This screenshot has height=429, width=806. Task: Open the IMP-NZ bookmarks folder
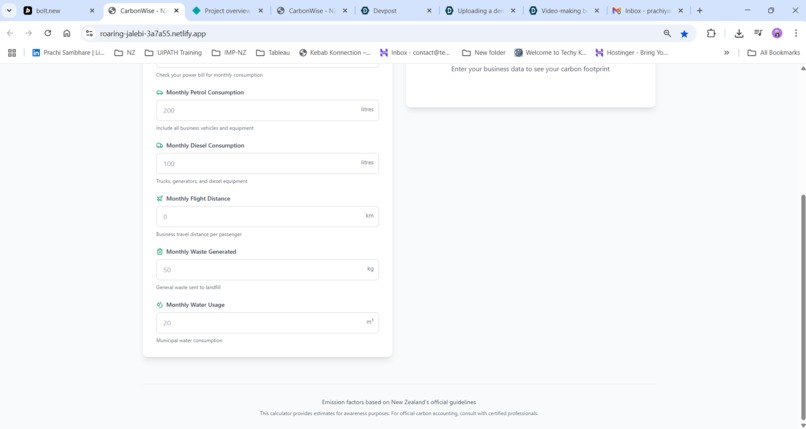click(x=229, y=52)
